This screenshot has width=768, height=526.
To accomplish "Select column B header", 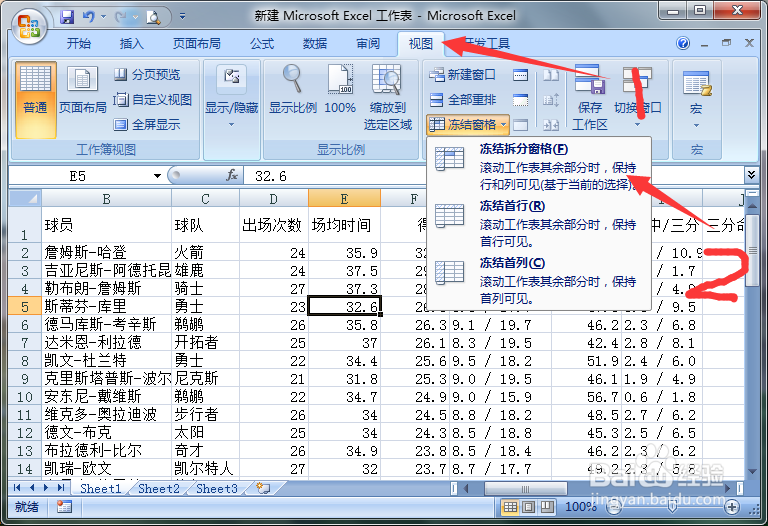I will tap(106, 198).
